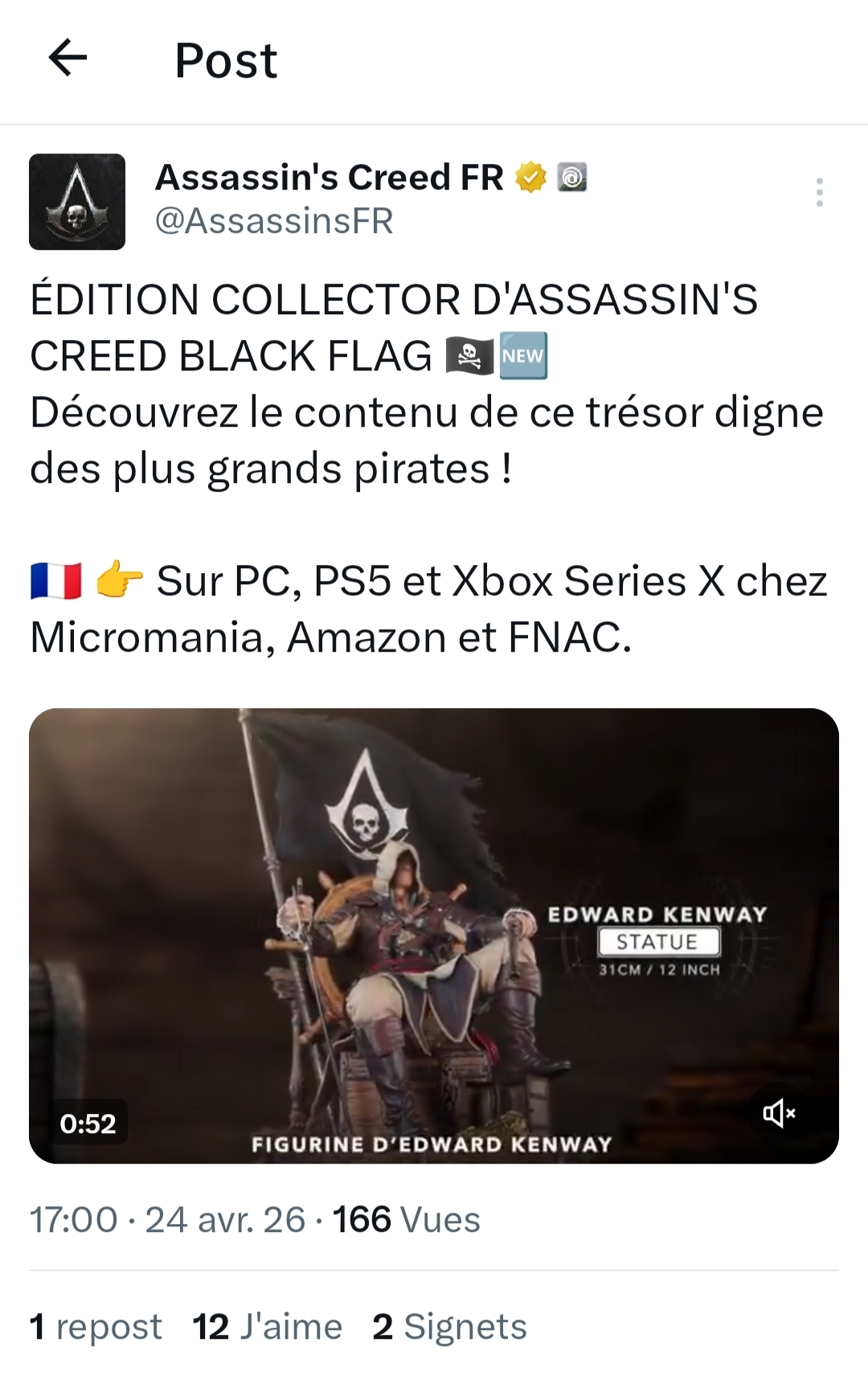868x1396 pixels.
Task: Tap the 17:00 · 24 avr. 26 timestamp
Action: (x=168, y=1220)
